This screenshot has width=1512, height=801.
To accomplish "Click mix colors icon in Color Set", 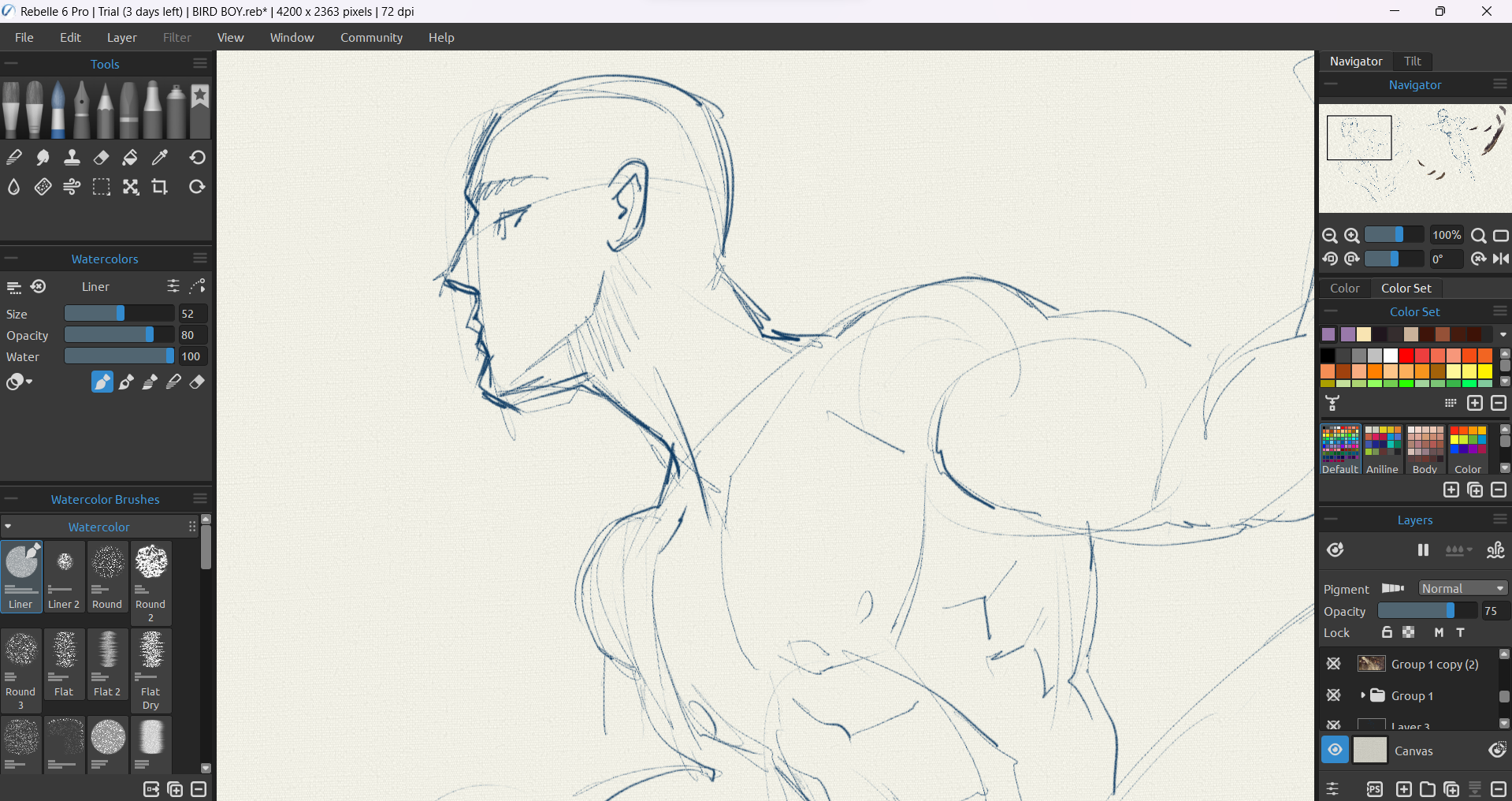I will click(1332, 403).
